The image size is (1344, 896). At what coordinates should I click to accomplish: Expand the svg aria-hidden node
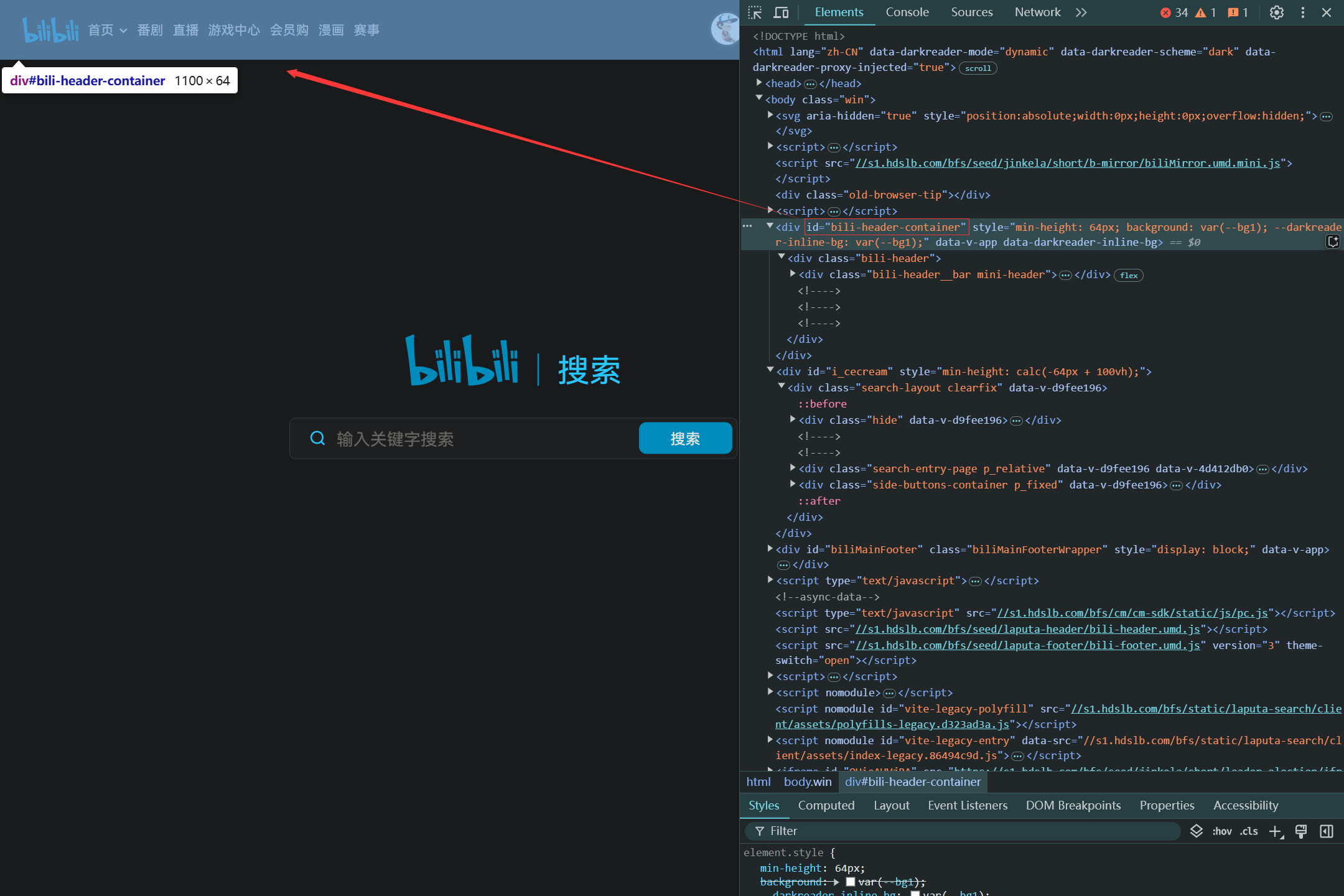770,115
